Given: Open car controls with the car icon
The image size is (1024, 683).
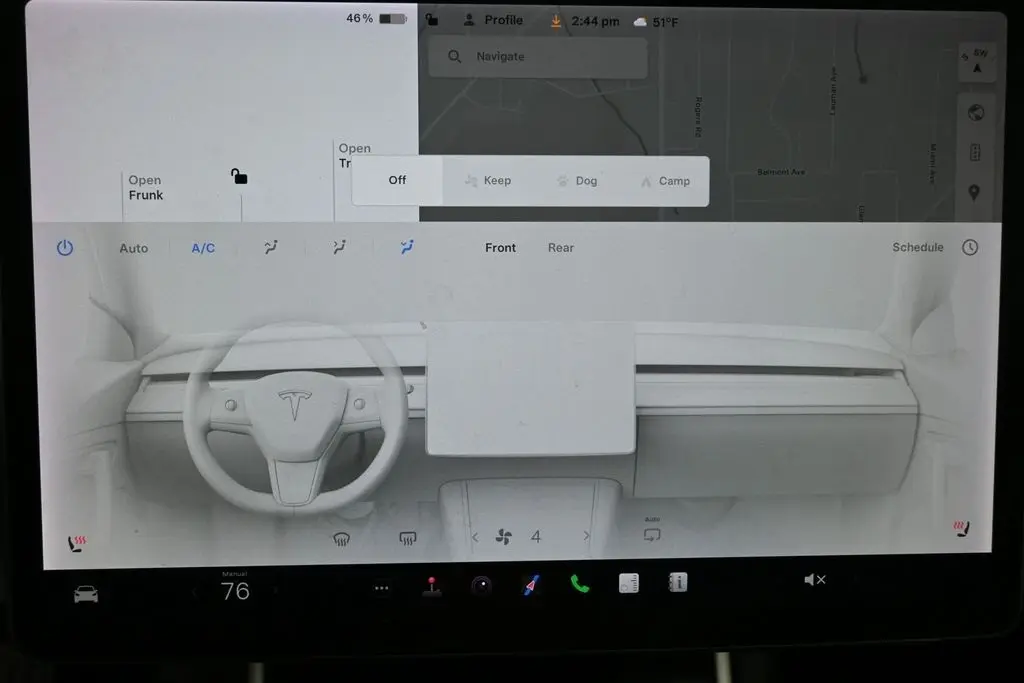Looking at the screenshot, I should pos(86,594).
